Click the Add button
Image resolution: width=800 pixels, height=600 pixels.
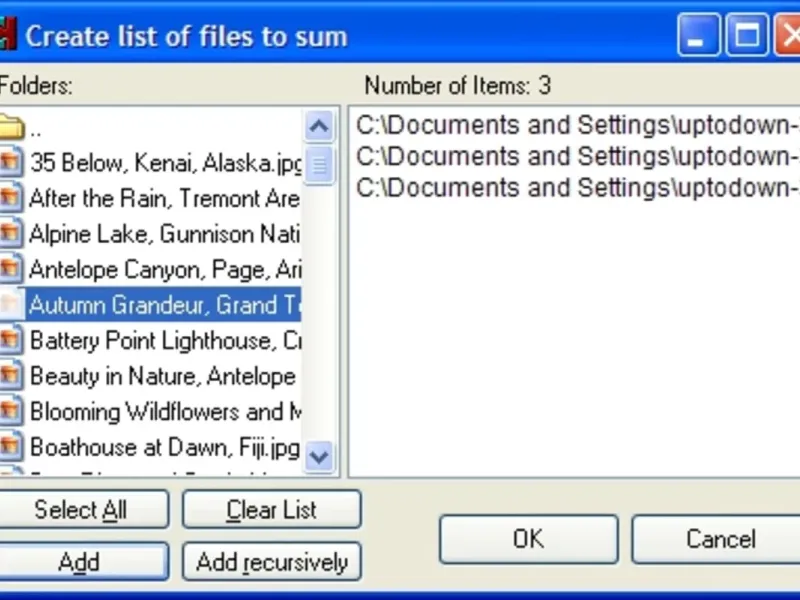(80, 562)
